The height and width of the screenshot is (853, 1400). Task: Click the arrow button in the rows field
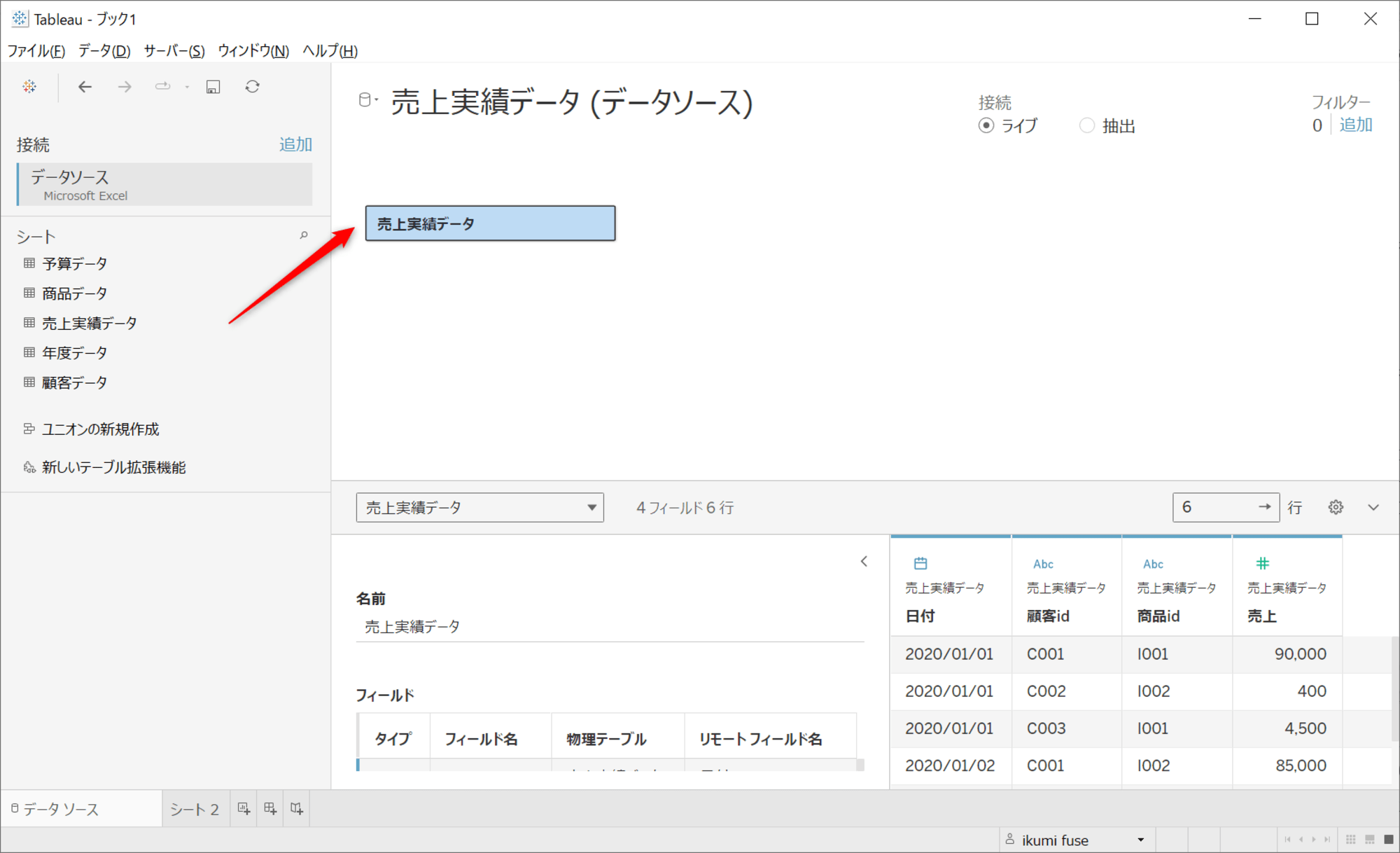(x=1264, y=506)
